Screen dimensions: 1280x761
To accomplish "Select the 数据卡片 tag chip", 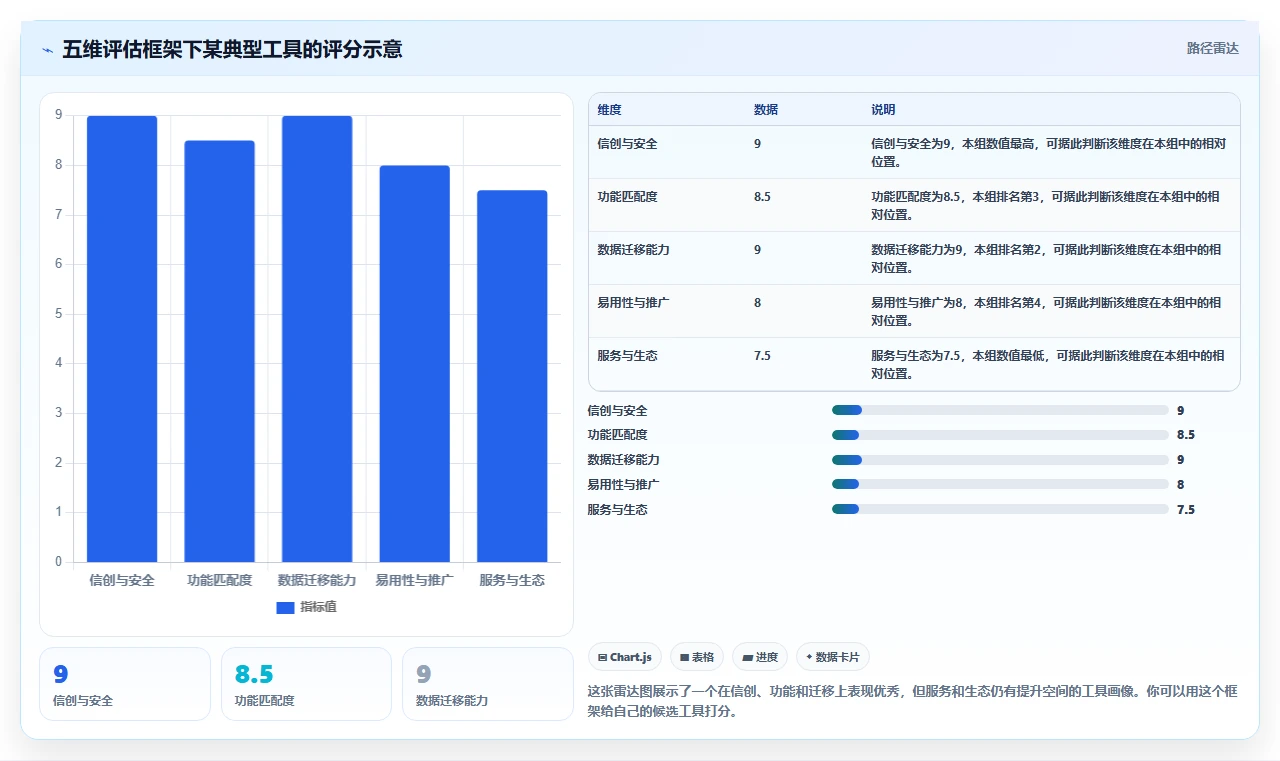I will [x=833, y=657].
